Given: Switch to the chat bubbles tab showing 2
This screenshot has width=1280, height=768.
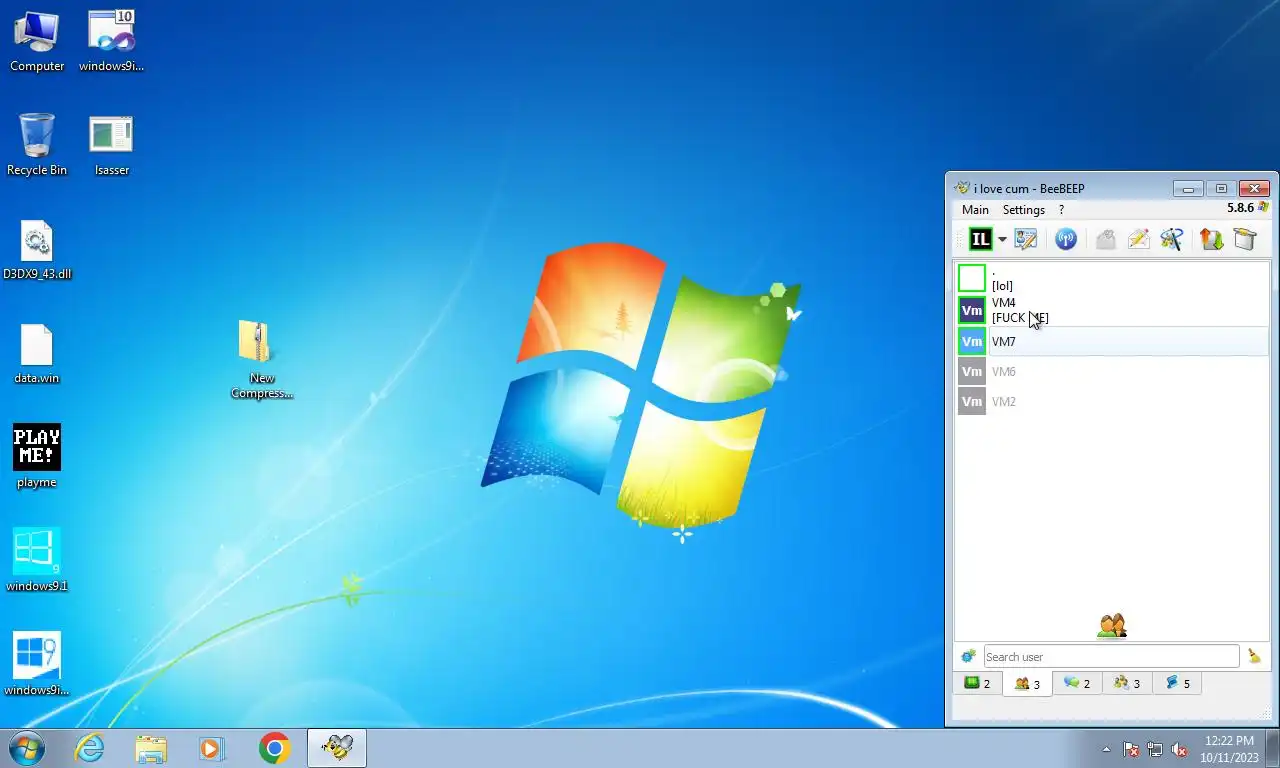Looking at the screenshot, I should (x=1077, y=683).
